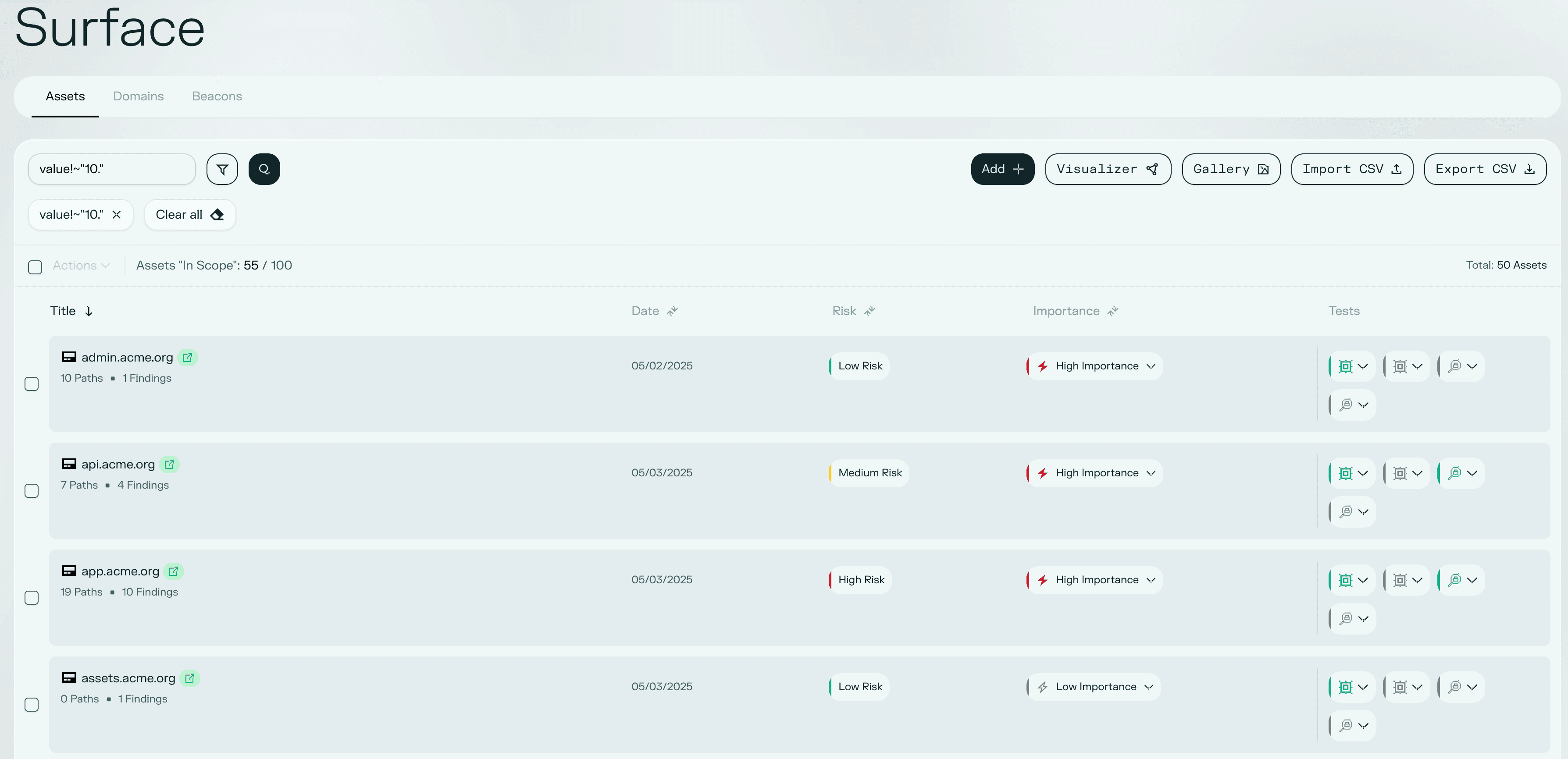
Task: Open app.acme.org external link icon
Action: 174,572
